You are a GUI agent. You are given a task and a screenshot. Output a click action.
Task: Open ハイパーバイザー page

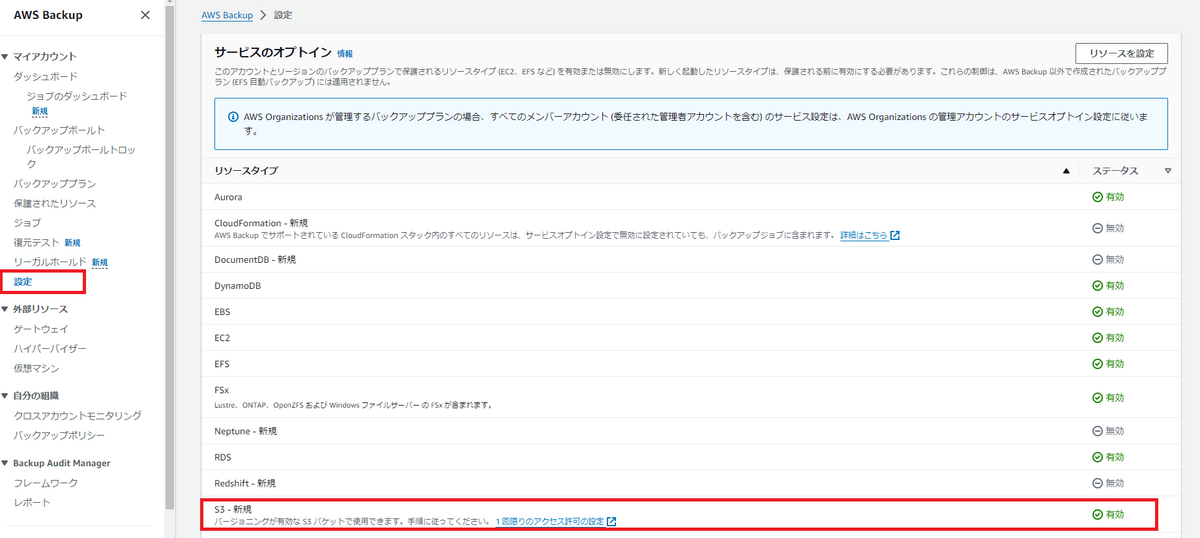click(50, 348)
